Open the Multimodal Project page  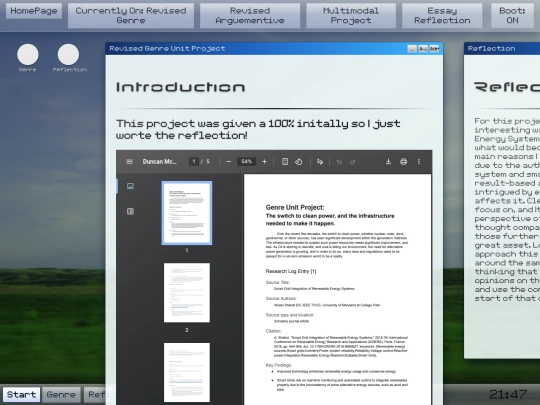351,15
